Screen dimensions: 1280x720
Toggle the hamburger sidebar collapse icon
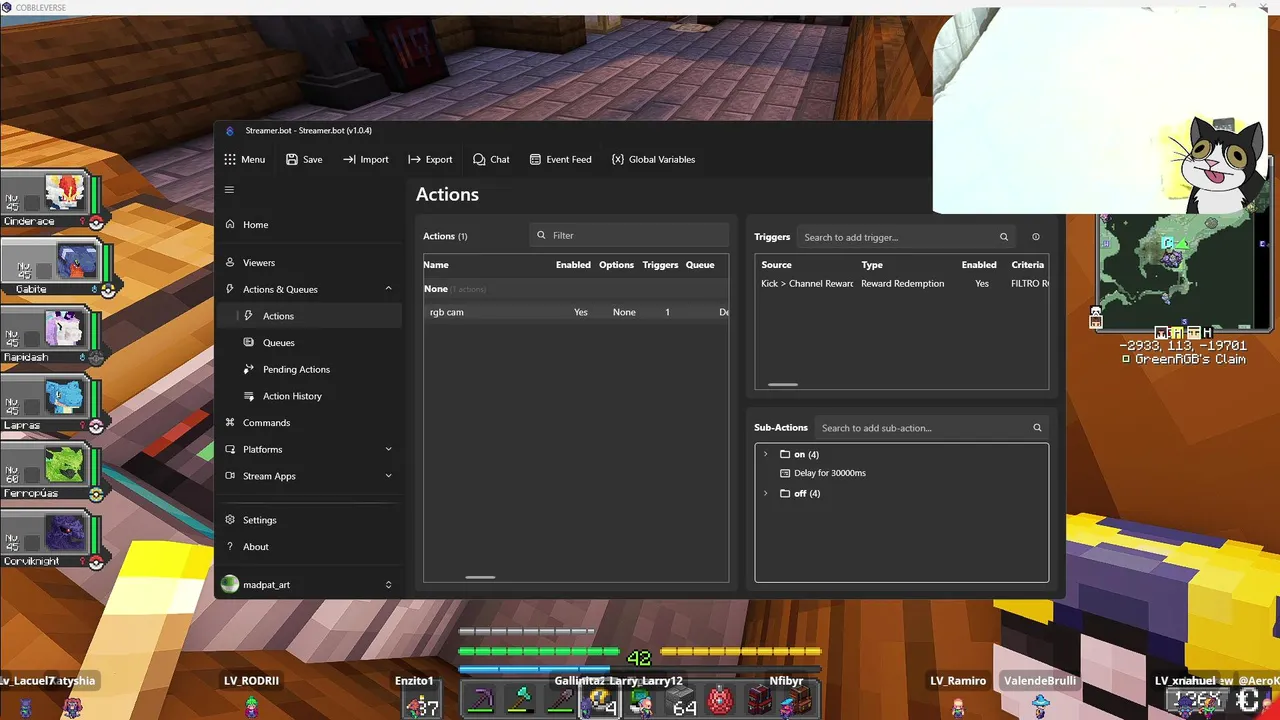click(x=229, y=189)
